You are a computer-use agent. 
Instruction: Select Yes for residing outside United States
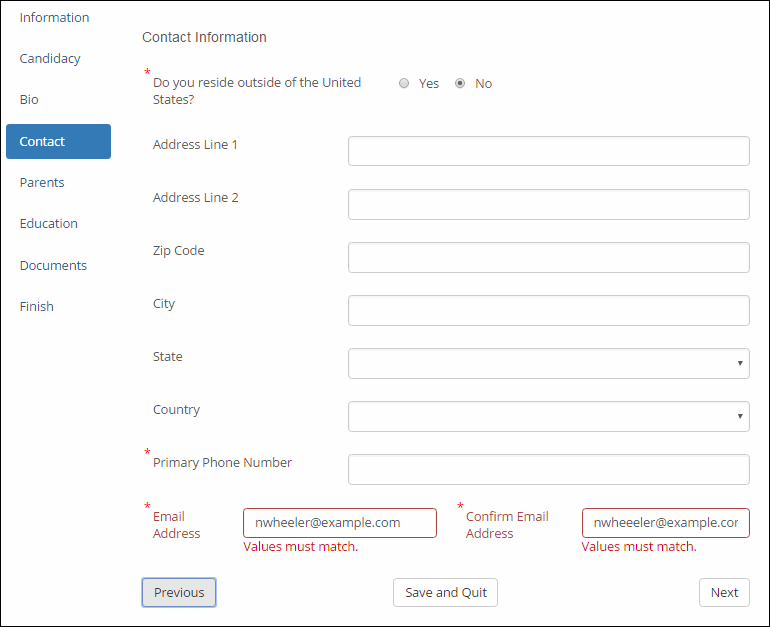[x=404, y=84]
